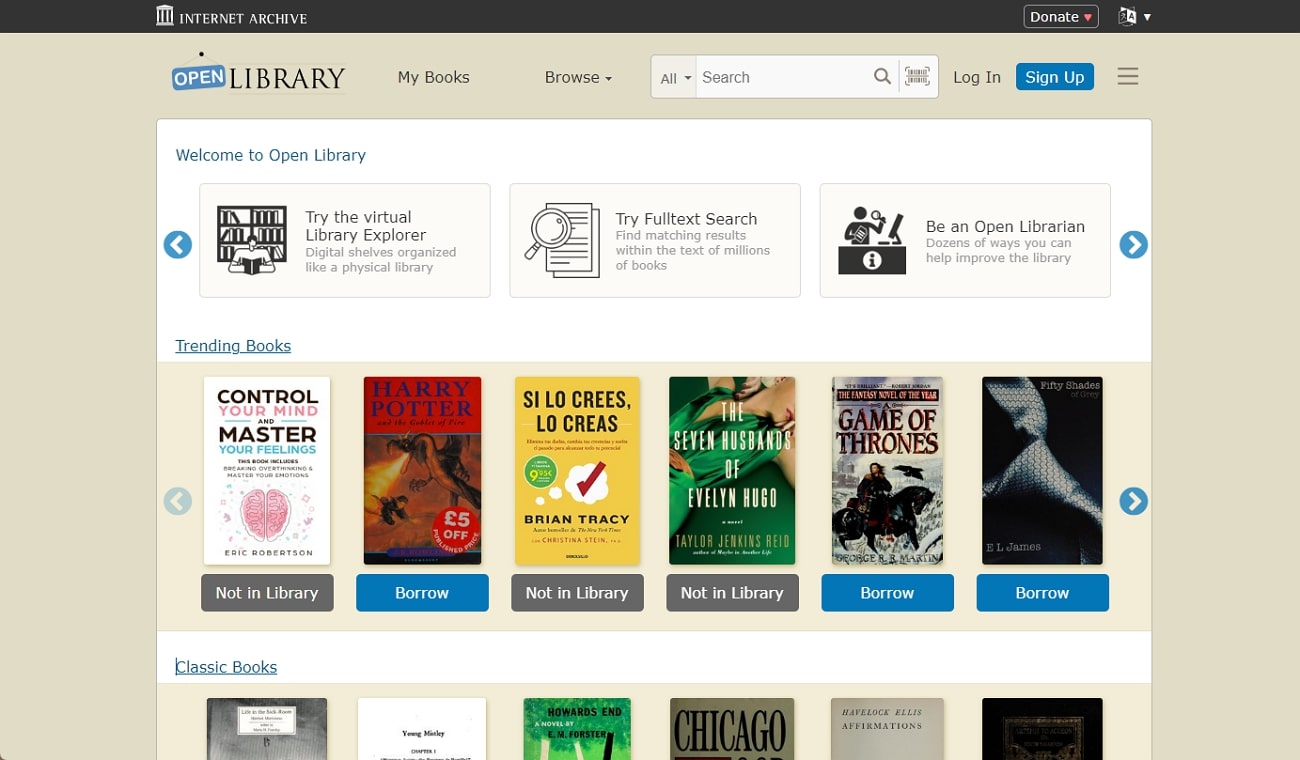The height and width of the screenshot is (760, 1300).
Task: Click the Log In link
Action: pos(976,77)
